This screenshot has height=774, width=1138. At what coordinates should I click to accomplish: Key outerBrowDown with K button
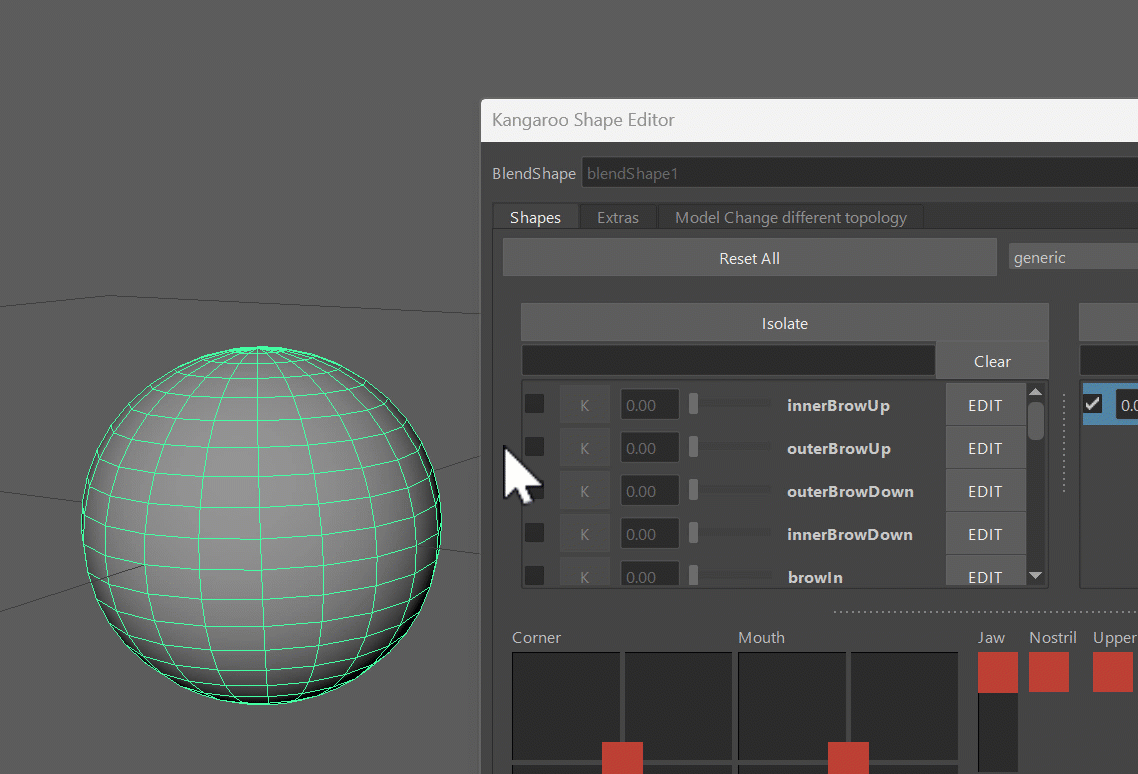[584, 492]
